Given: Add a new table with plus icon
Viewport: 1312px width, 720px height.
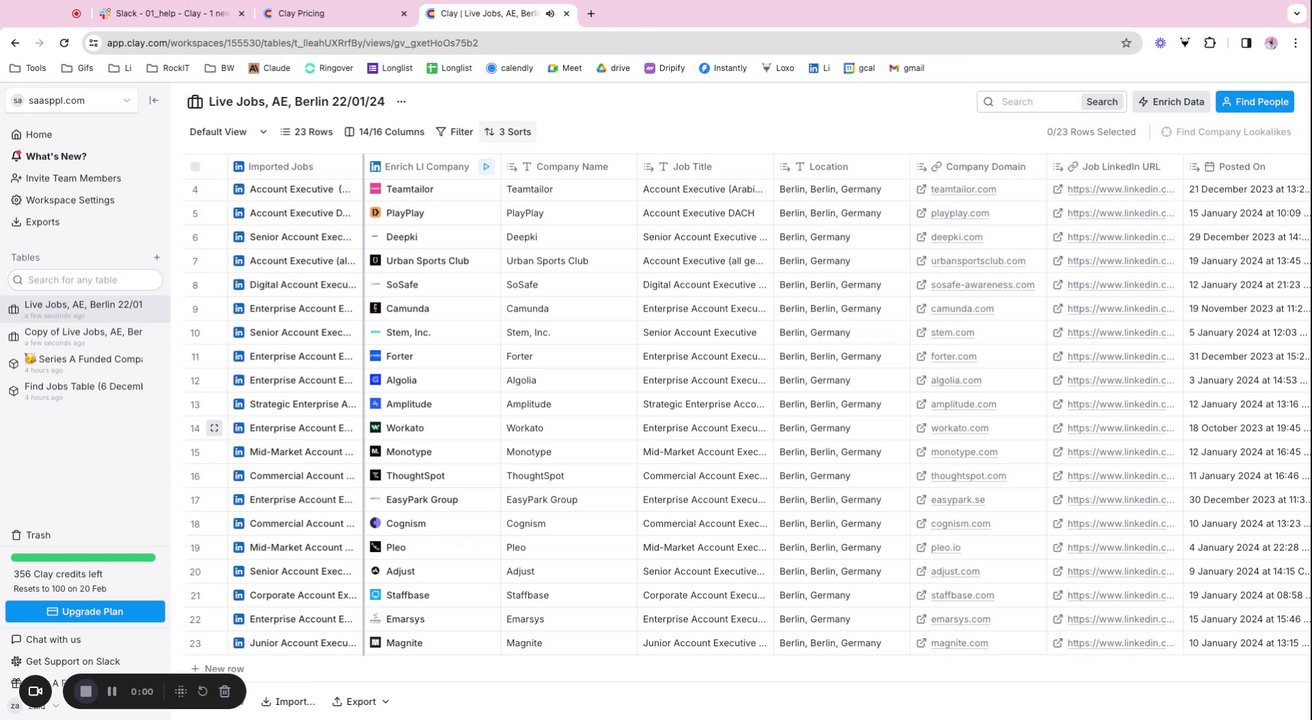Looking at the screenshot, I should click(x=157, y=258).
